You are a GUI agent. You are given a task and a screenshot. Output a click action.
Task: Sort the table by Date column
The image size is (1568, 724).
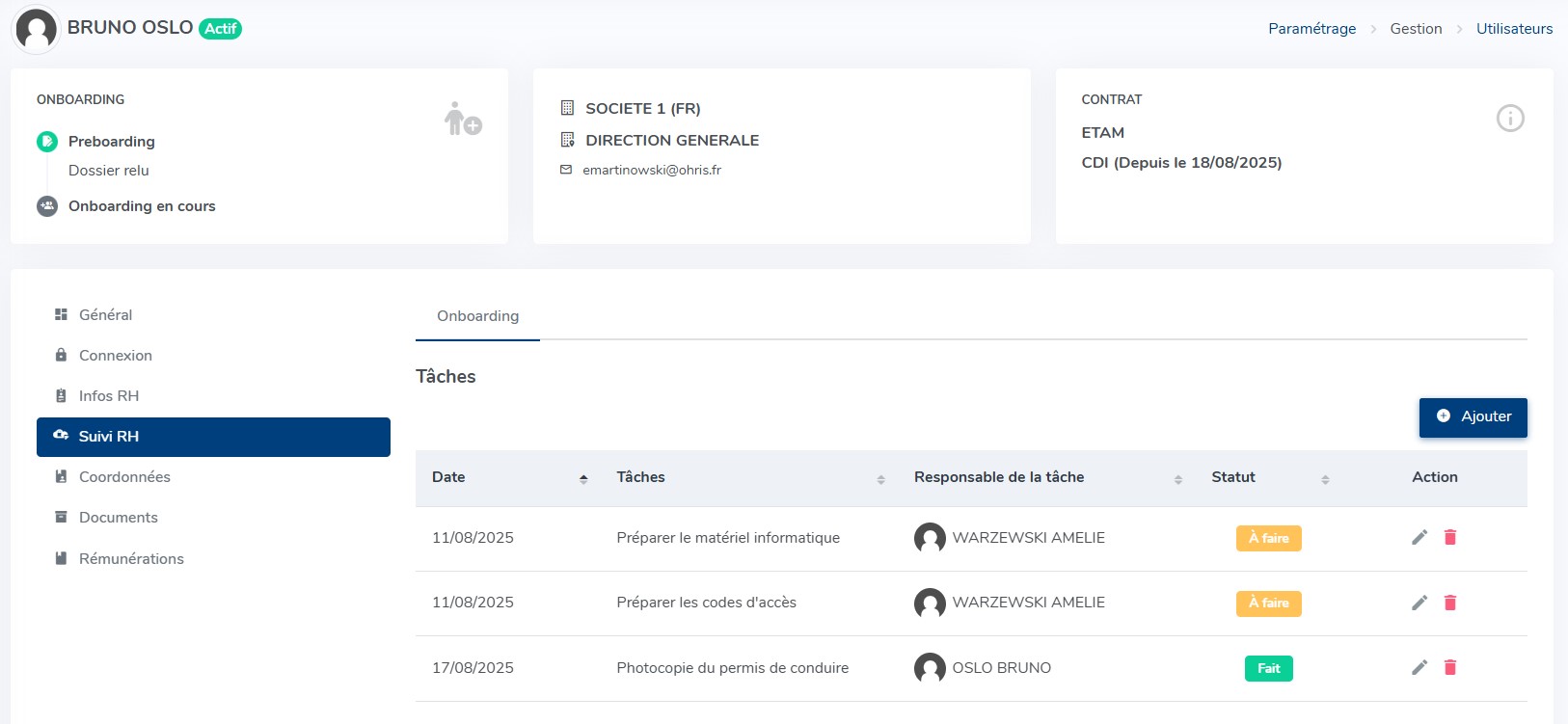(x=583, y=479)
